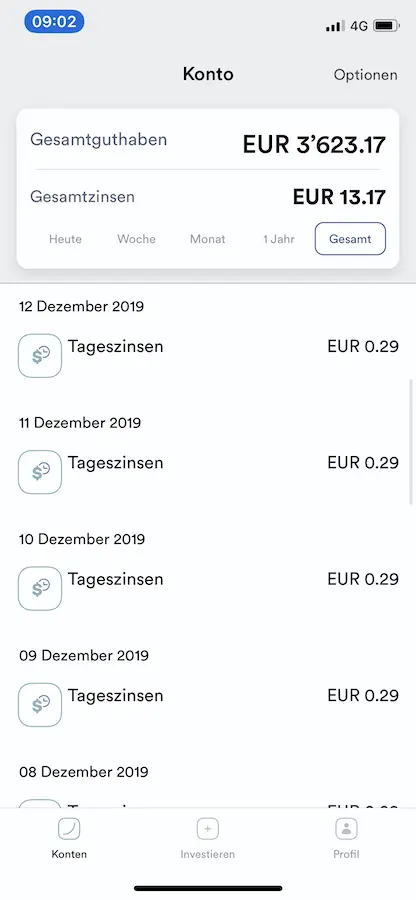This screenshot has height=900, width=416.
Task: Tap the Tageszinsen icon for 09 Dezember 2019
Action: pos(40,705)
